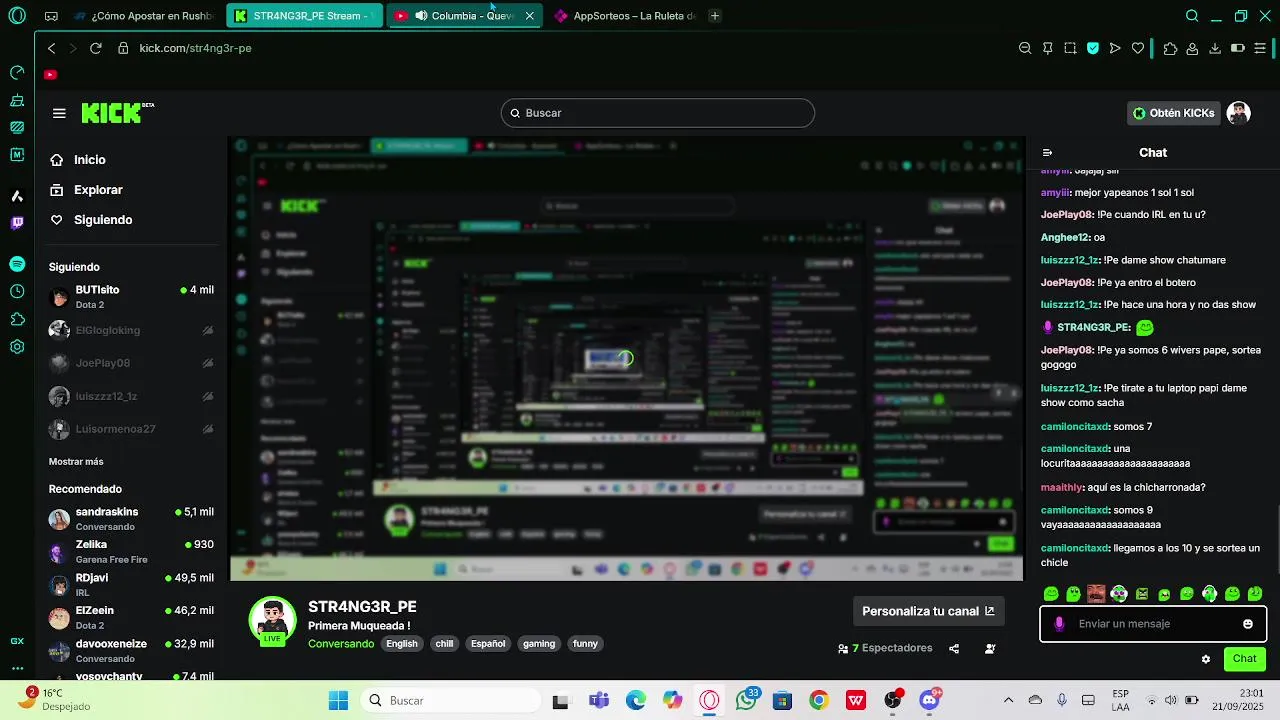The image size is (1280, 720).
Task: Click the Conversando category link
Action: (x=341, y=644)
